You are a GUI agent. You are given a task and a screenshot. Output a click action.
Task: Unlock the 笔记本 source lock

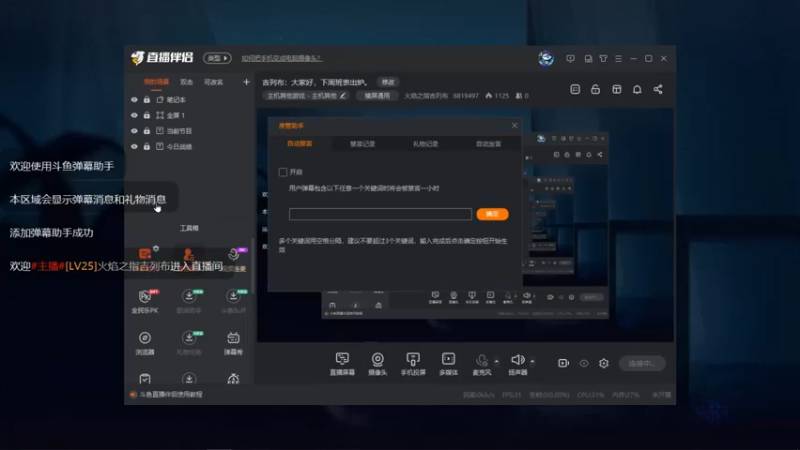[x=147, y=99]
